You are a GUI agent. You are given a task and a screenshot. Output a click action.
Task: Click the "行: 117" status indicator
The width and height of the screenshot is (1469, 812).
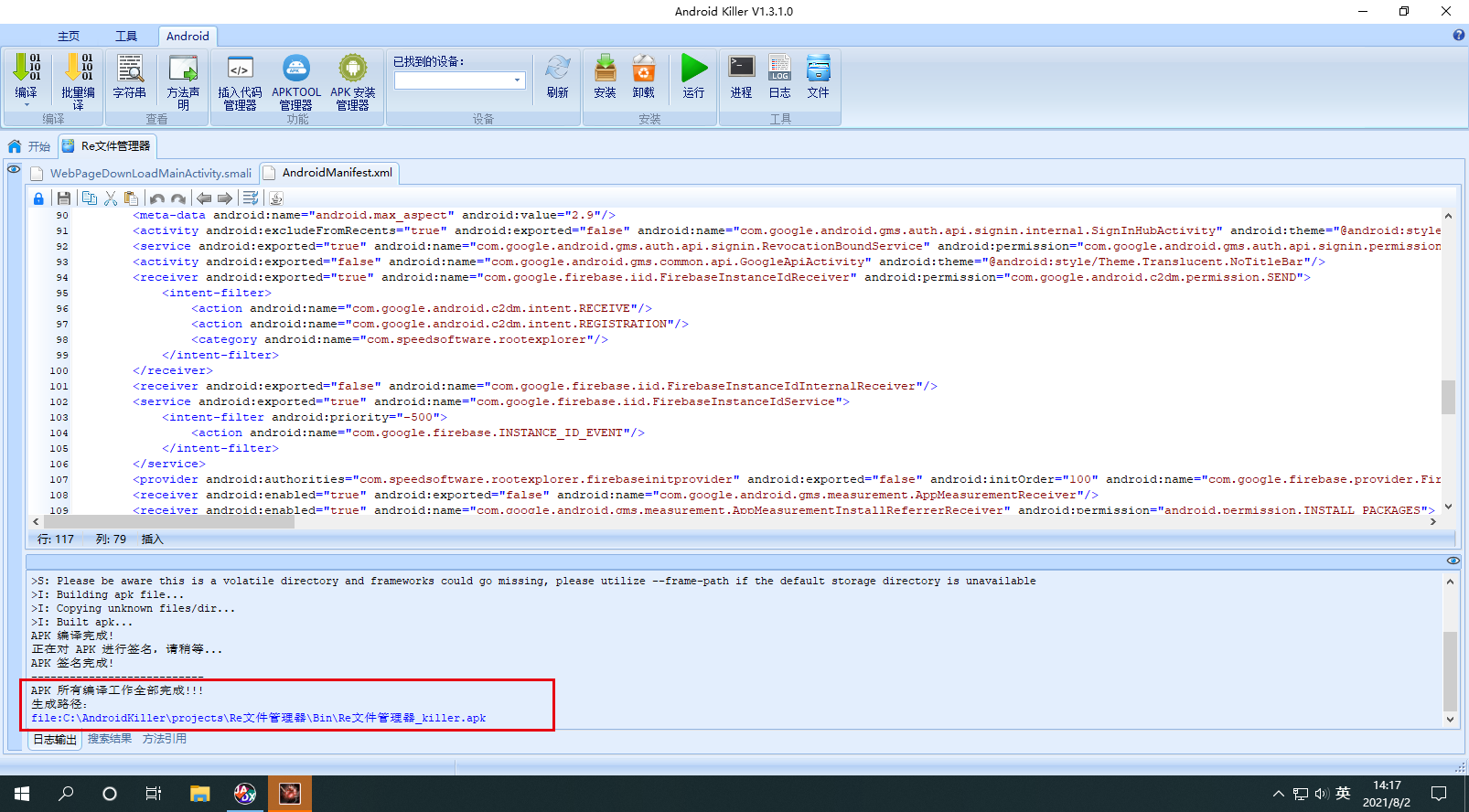click(x=55, y=540)
